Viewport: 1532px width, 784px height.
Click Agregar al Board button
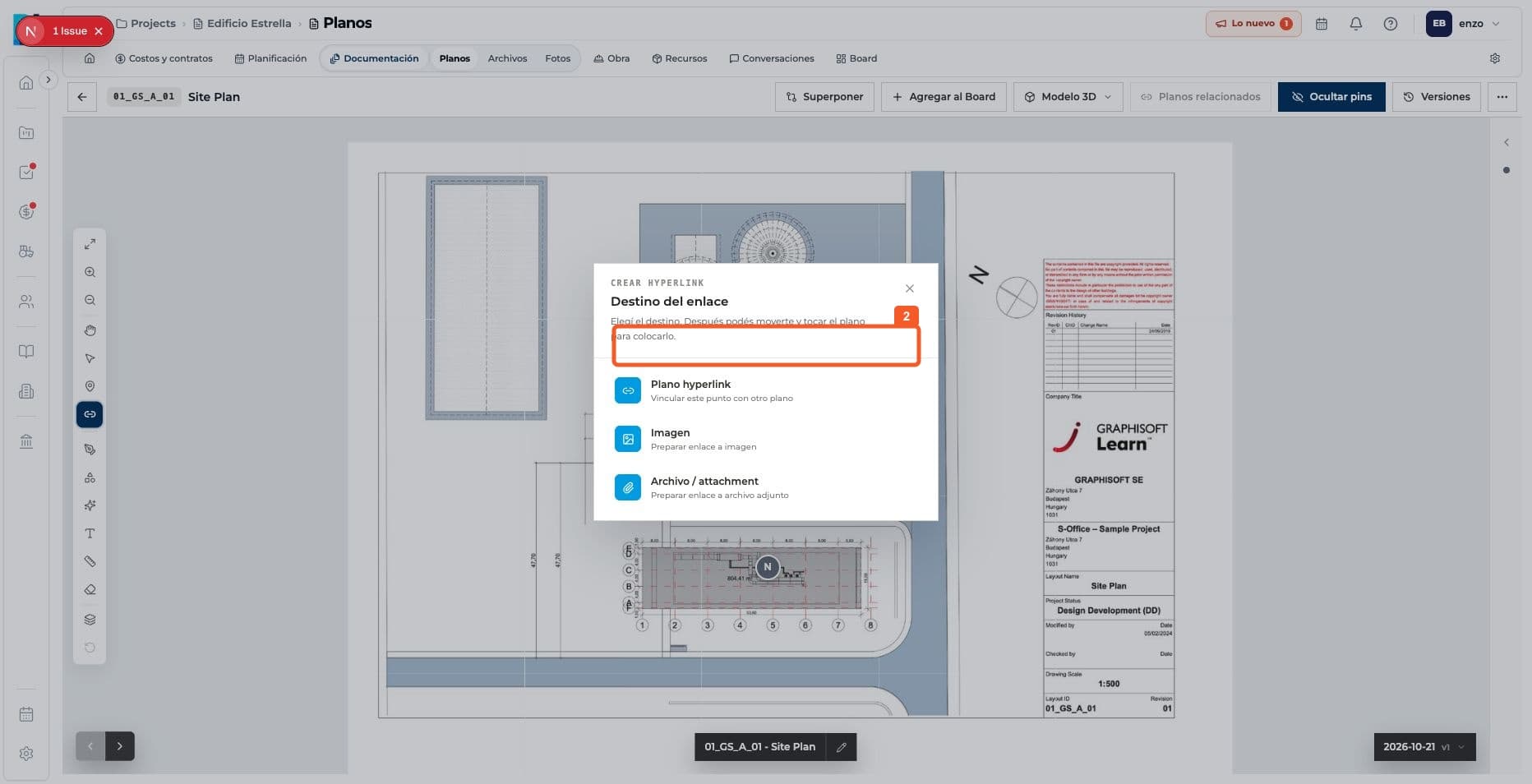tap(944, 97)
